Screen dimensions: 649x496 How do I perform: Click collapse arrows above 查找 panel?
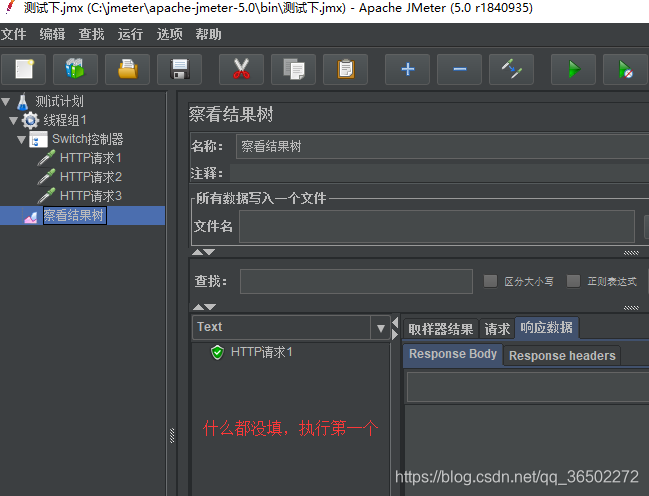point(203,252)
